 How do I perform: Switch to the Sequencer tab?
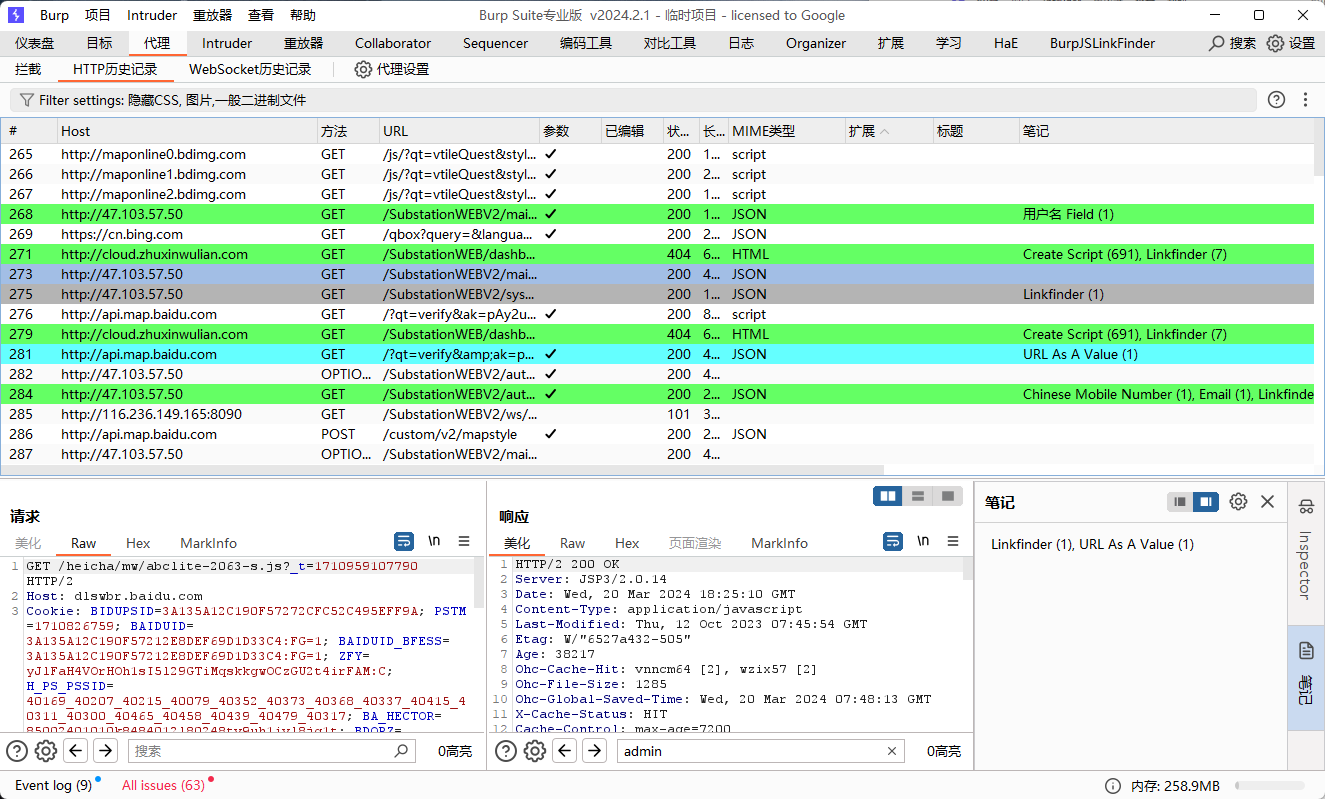(x=495, y=43)
